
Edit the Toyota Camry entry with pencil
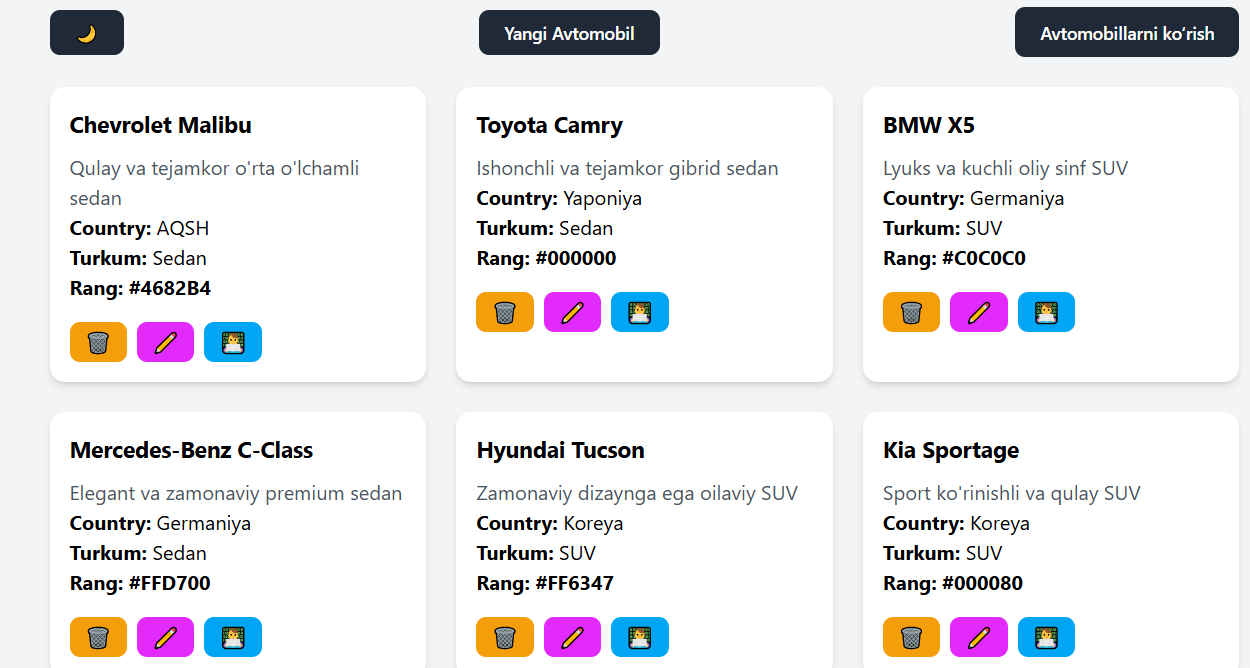coord(572,312)
